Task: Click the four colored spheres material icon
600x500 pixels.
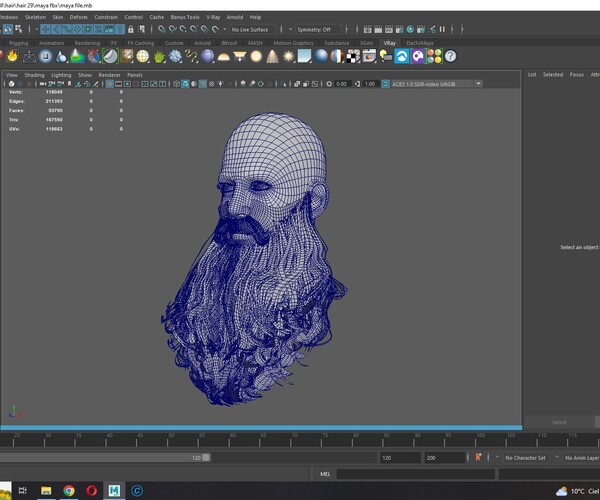Action: (x=434, y=56)
